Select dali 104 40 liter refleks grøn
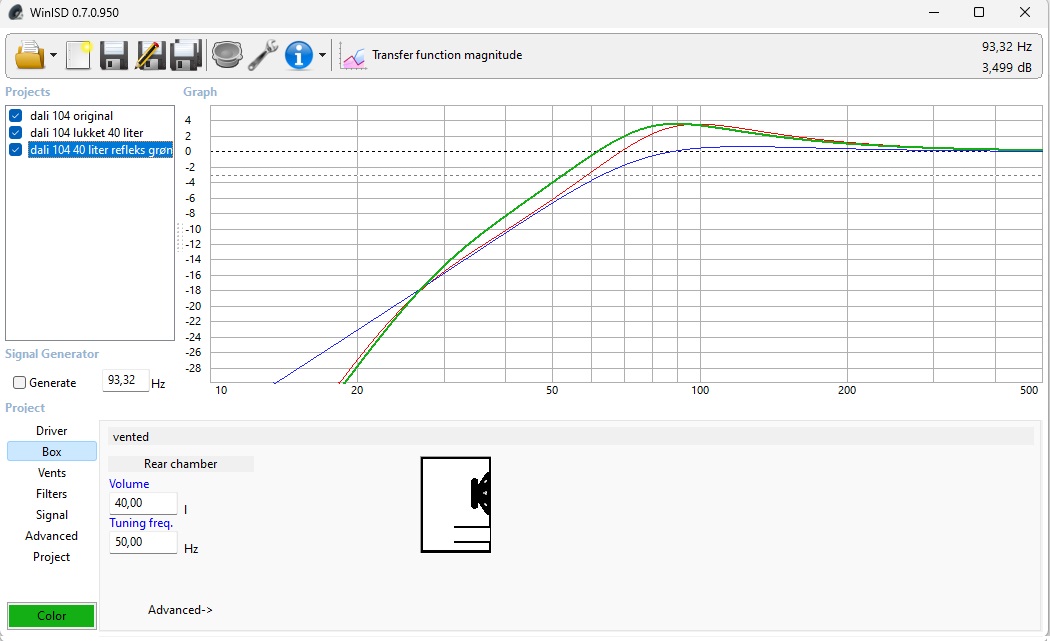Viewport: 1050px width, 641px height. pos(100,149)
